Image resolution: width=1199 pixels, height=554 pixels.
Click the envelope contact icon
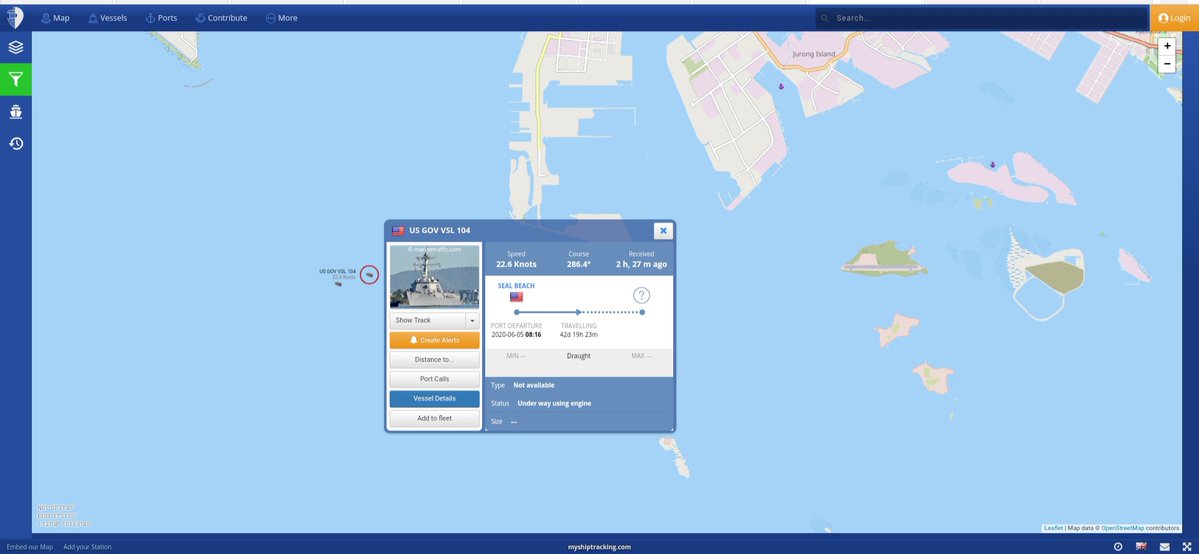click(x=1165, y=547)
